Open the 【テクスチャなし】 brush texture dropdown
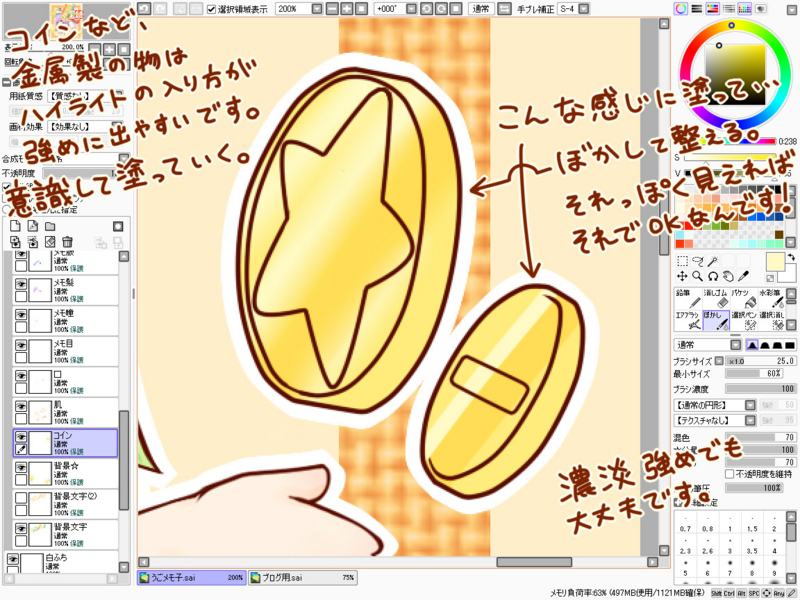This screenshot has height=600, width=800. (751, 420)
